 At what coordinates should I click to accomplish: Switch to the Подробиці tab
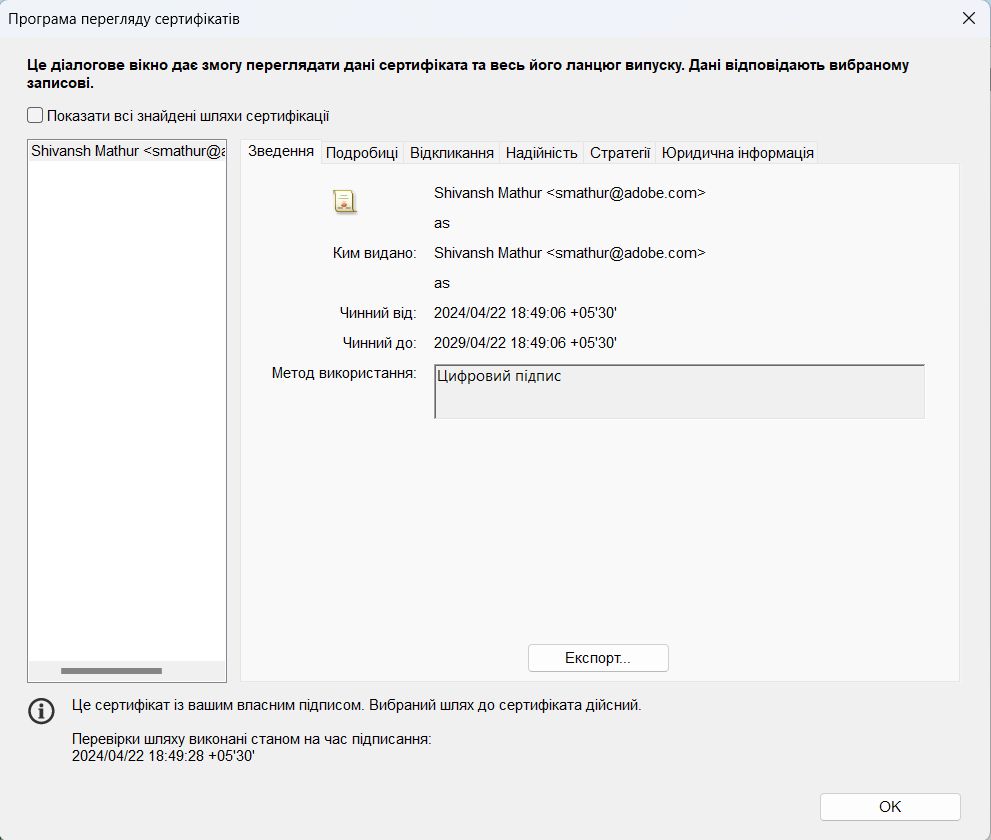pyautogui.click(x=364, y=152)
